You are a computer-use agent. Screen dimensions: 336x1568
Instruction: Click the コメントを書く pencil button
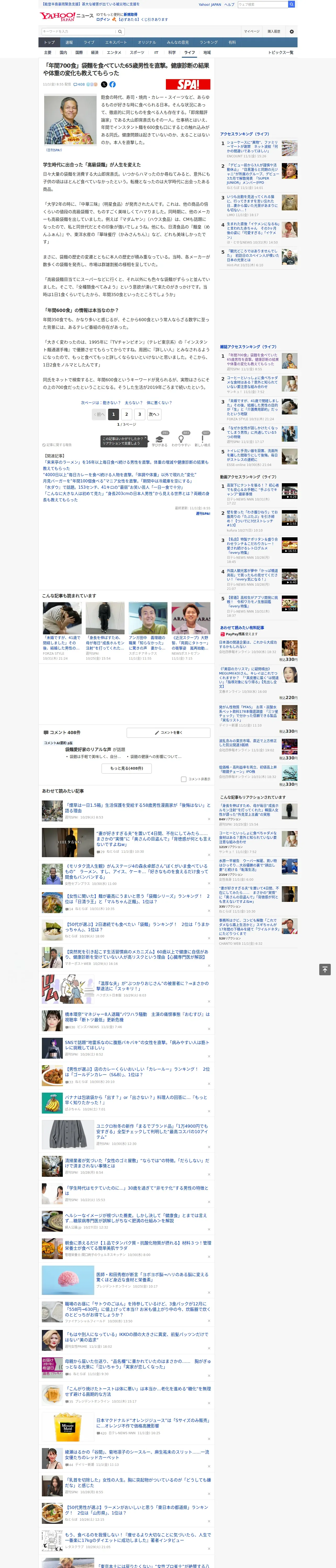(168, 732)
